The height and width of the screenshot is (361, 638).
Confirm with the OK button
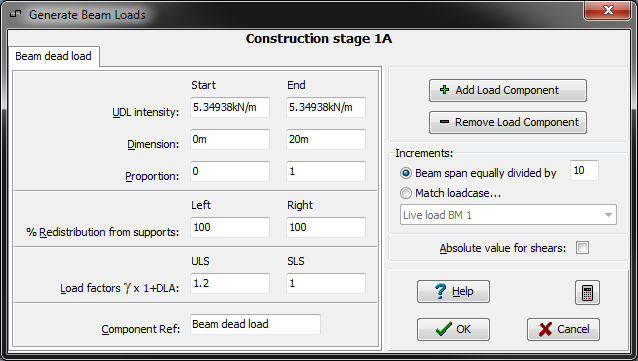453,329
